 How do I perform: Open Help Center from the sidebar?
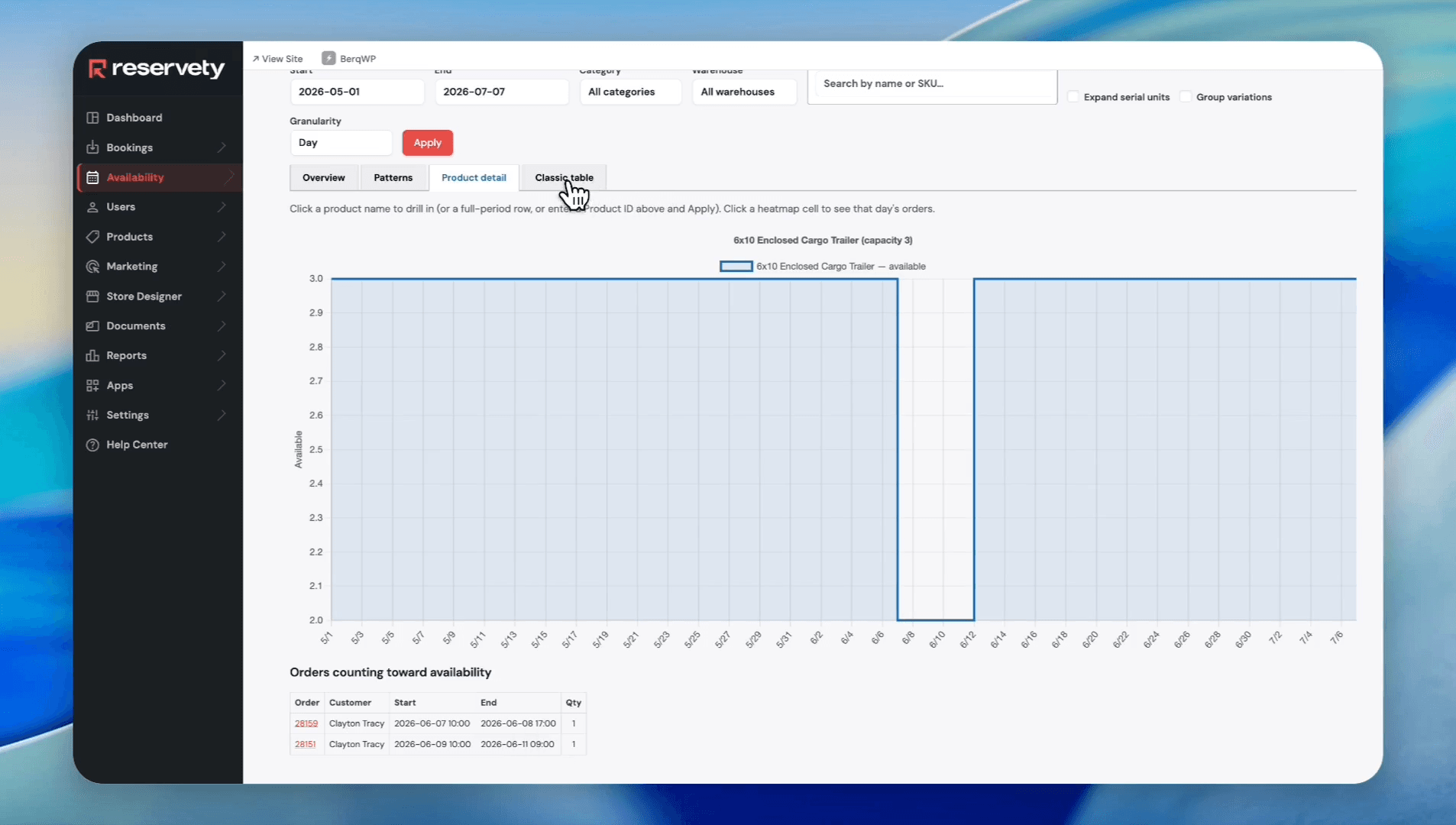click(137, 445)
